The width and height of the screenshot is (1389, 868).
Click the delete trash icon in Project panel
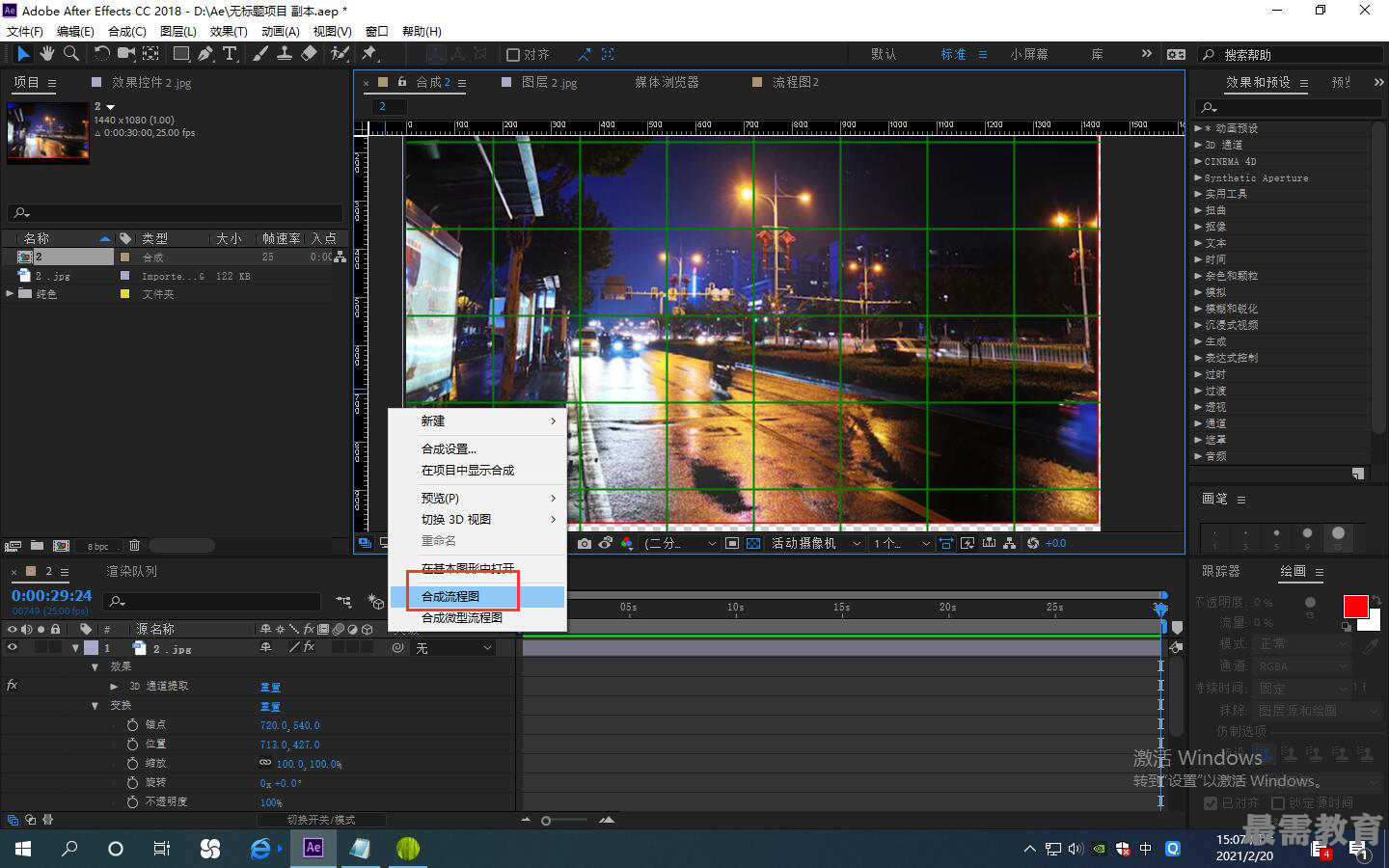[134, 546]
